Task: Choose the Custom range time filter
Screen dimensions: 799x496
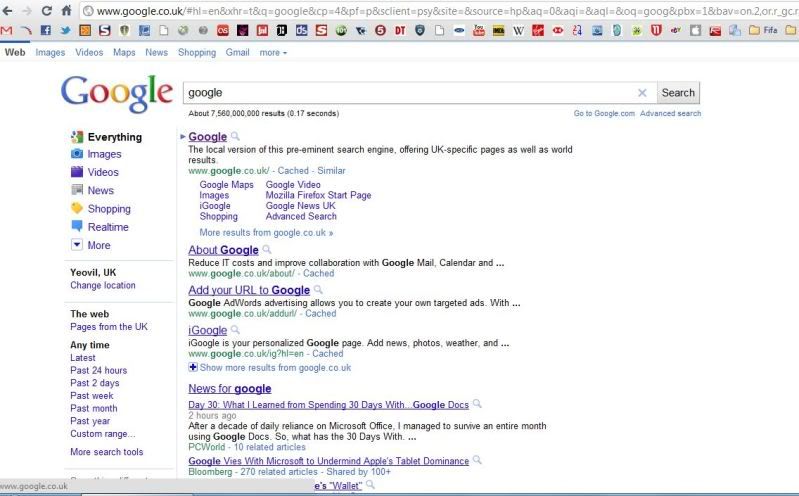Action: point(103,434)
